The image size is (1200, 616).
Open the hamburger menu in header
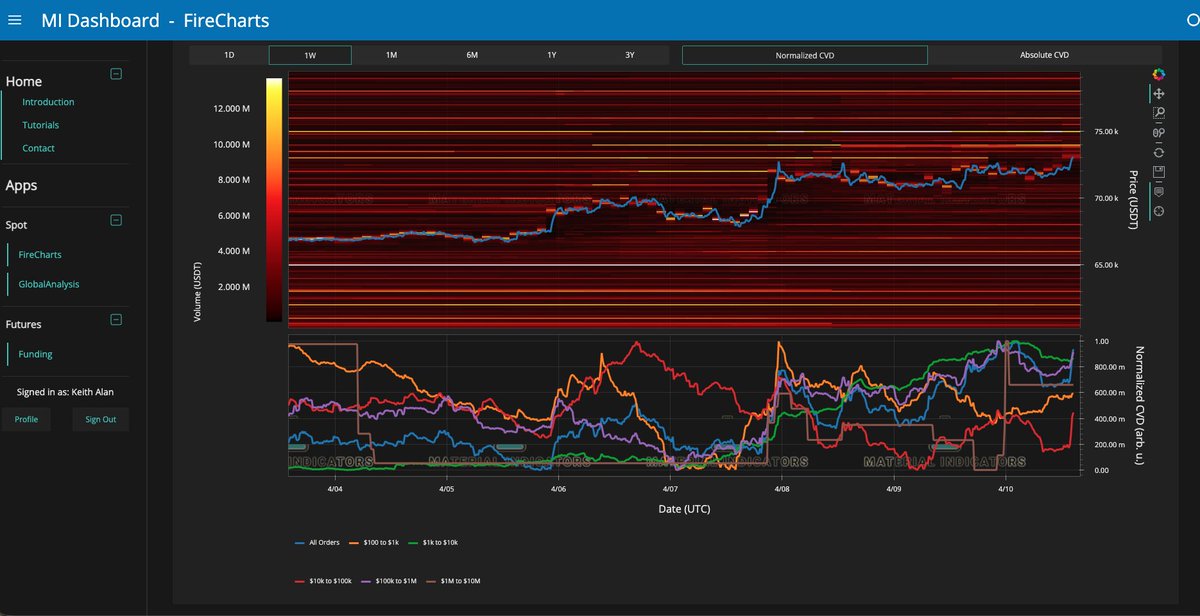pyautogui.click(x=15, y=21)
